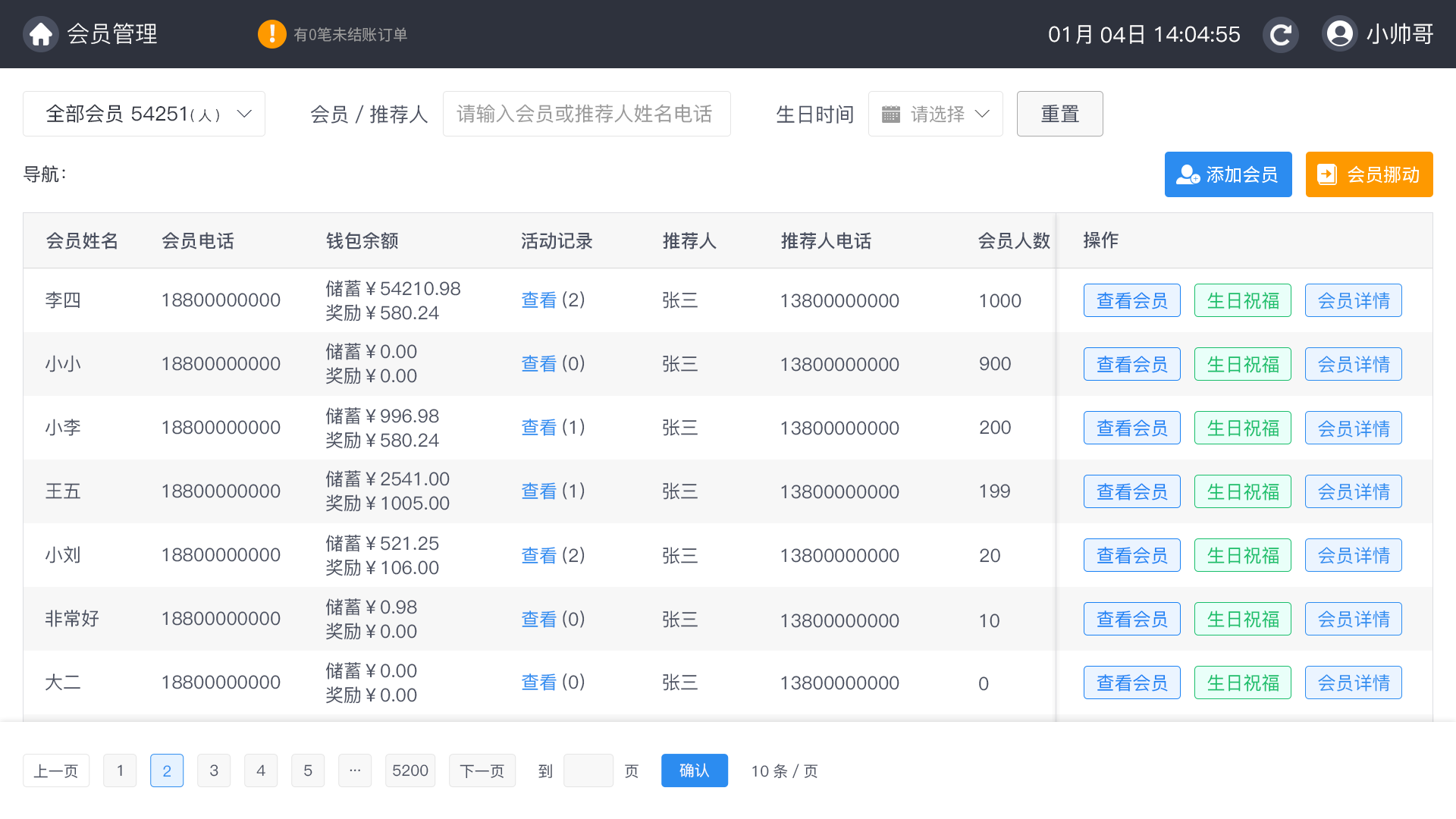Viewport: 1456px width, 819px height.
Task: Click the page number jump input box
Action: click(588, 771)
